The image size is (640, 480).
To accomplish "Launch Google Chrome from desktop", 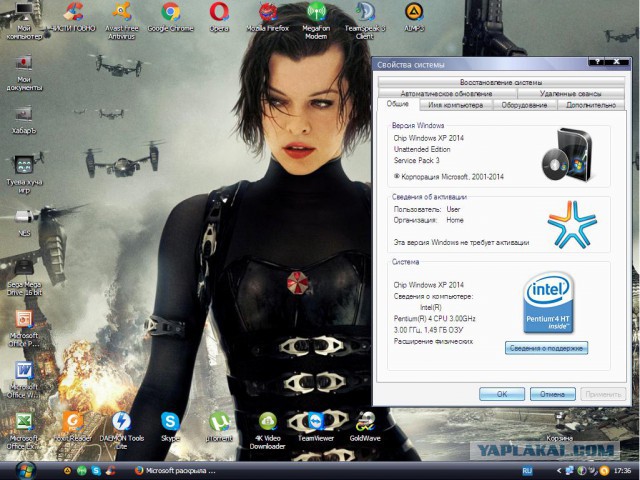I will (171, 17).
